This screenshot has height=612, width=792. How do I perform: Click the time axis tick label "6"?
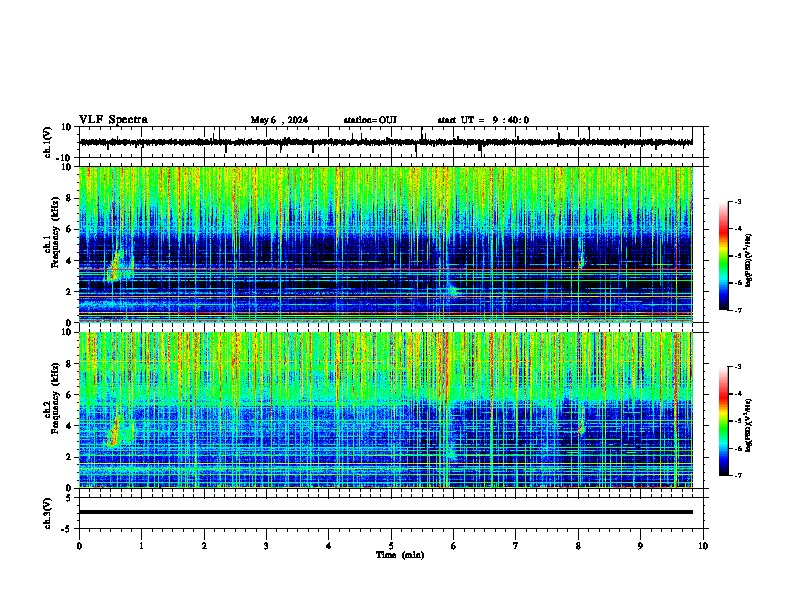click(x=453, y=546)
